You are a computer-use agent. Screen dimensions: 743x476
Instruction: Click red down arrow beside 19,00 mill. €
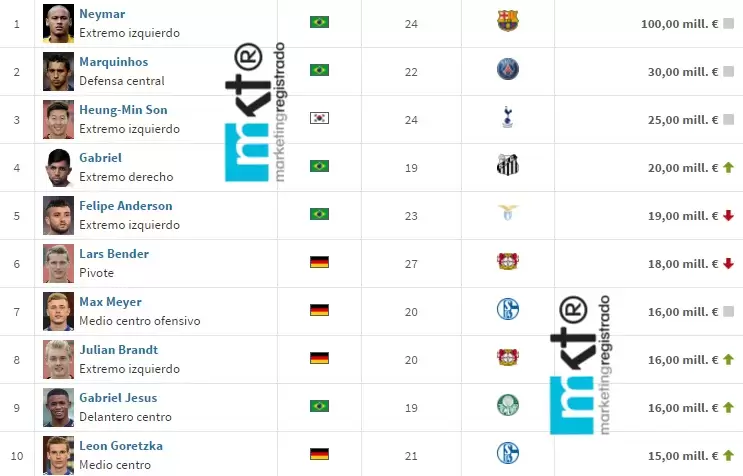(x=729, y=215)
